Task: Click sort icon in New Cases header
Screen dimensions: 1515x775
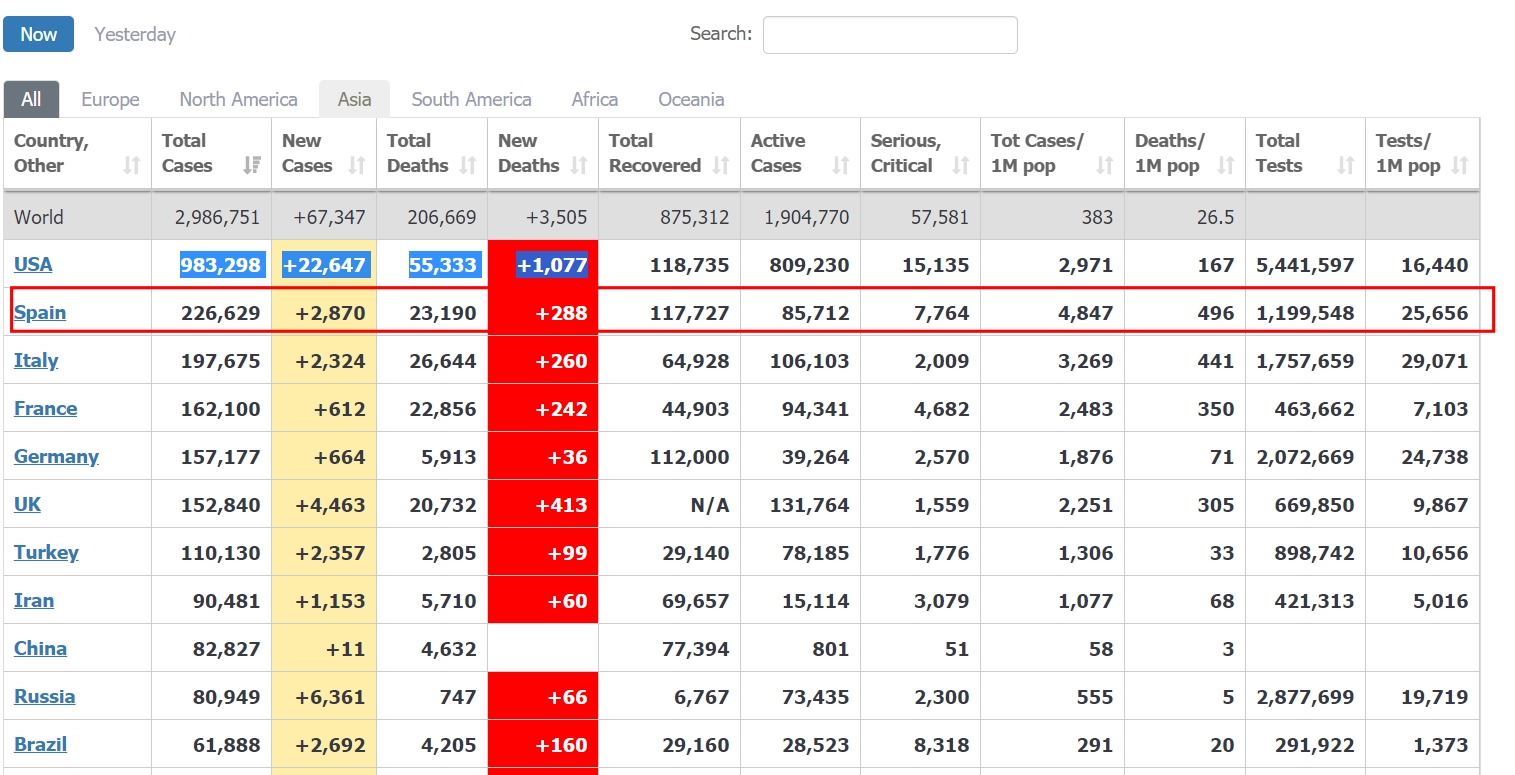Action: tap(357, 166)
